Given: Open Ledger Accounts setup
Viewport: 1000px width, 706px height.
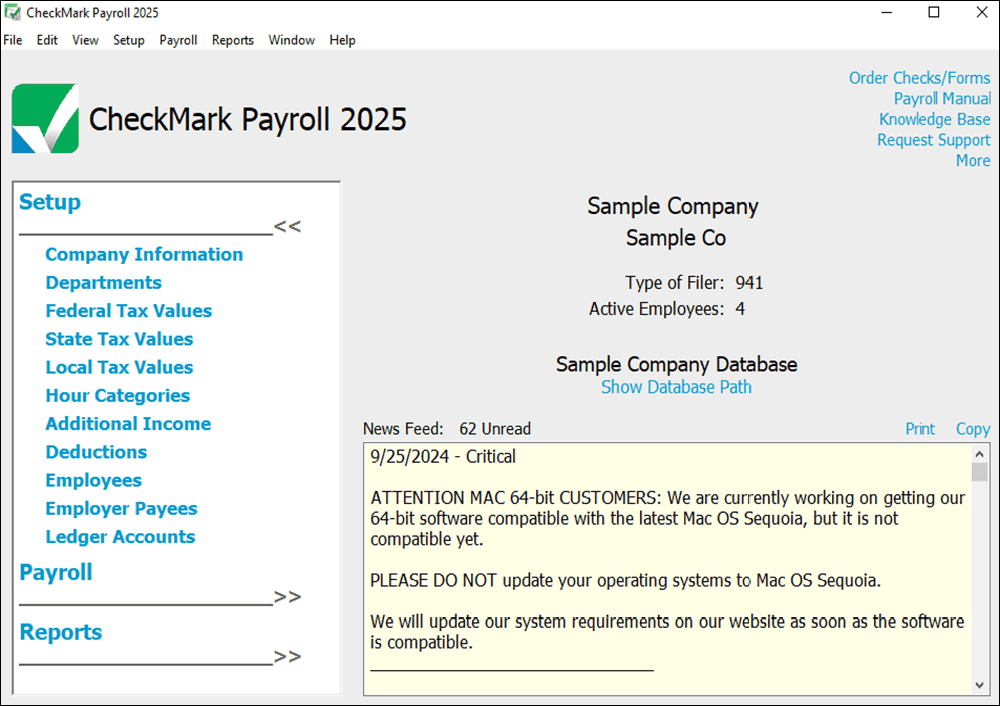Looking at the screenshot, I should 120,537.
